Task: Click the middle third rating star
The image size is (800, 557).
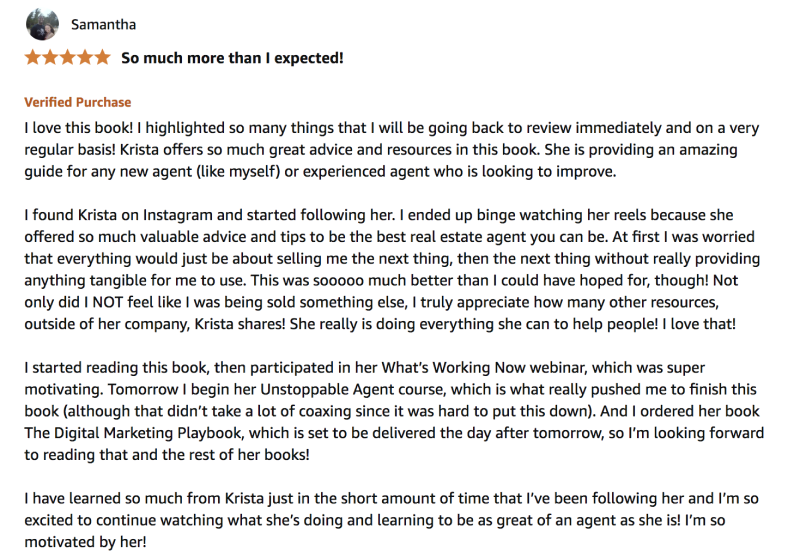Action: pos(67,57)
